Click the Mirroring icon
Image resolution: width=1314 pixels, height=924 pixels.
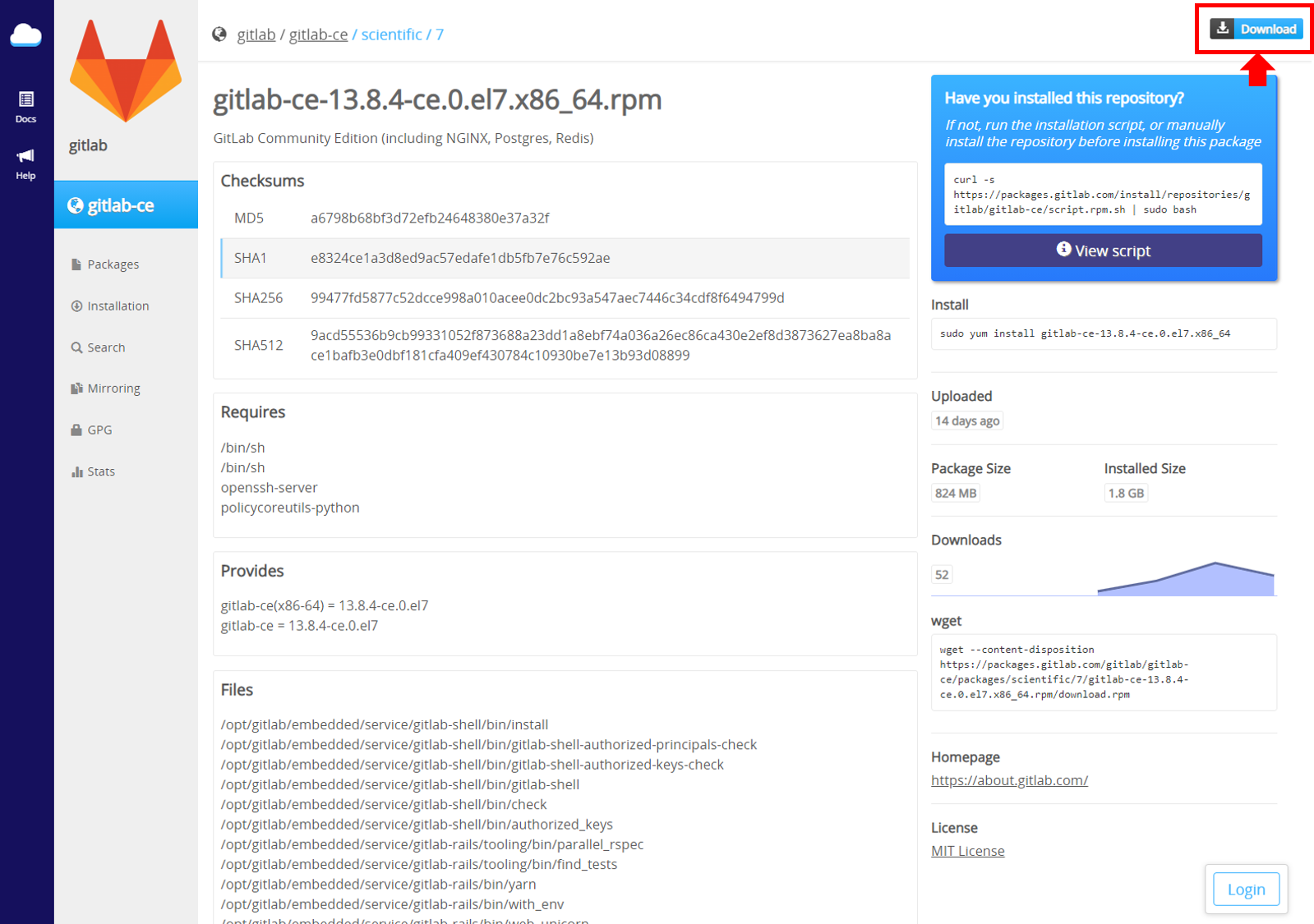coord(76,388)
